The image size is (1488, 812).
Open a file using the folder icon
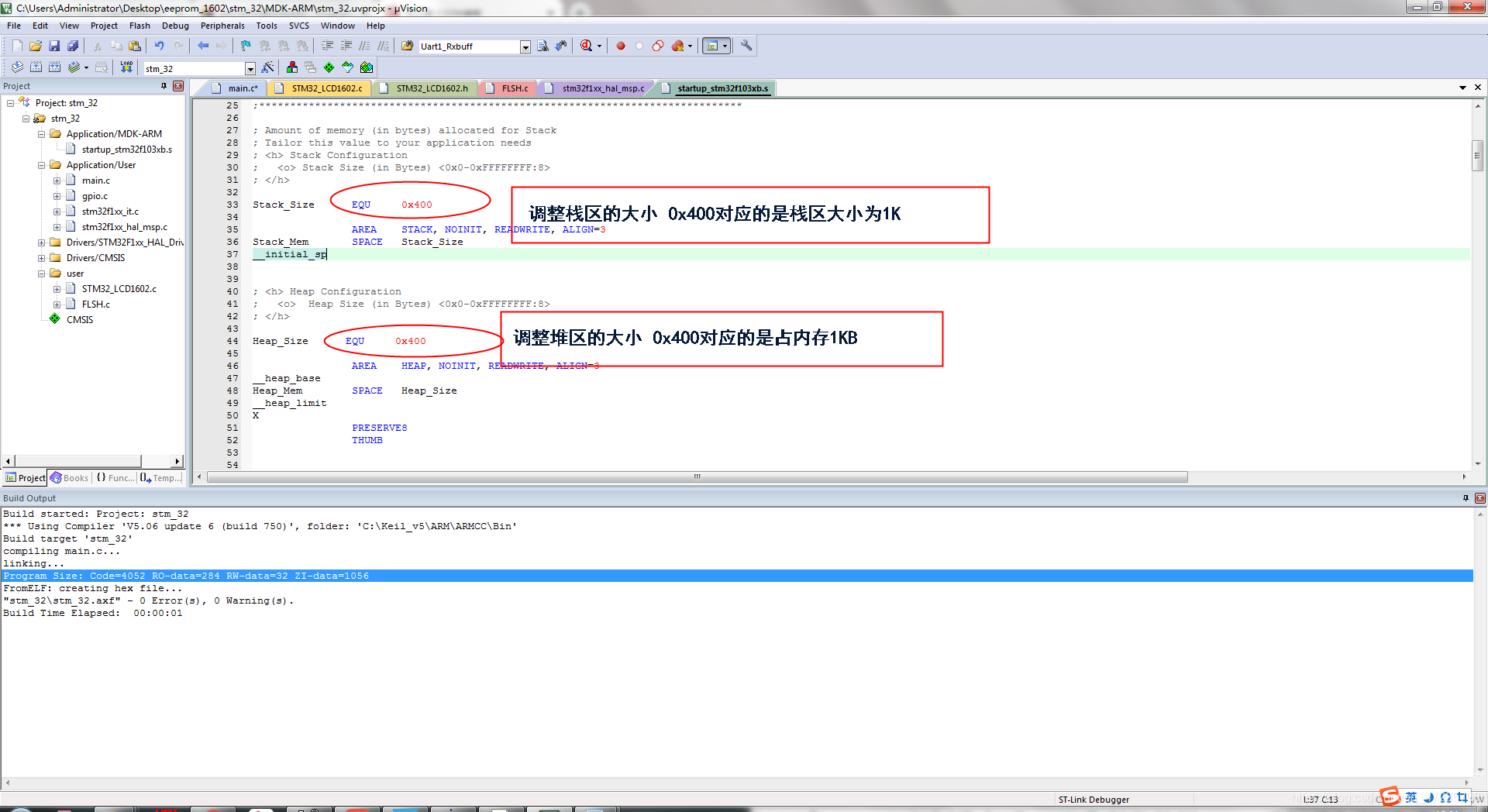(36, 46)
